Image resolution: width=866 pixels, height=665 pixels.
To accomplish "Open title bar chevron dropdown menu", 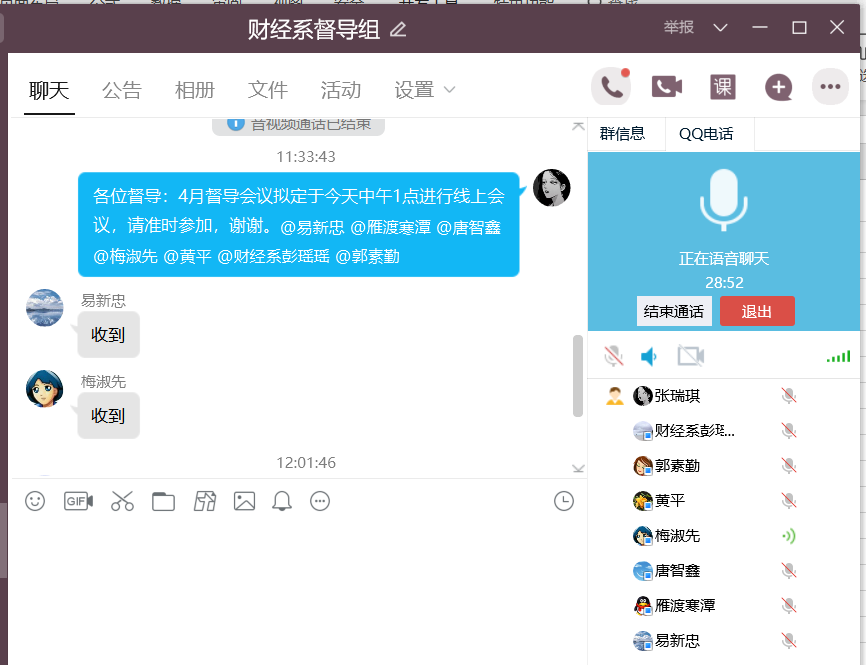I will 720,28.
